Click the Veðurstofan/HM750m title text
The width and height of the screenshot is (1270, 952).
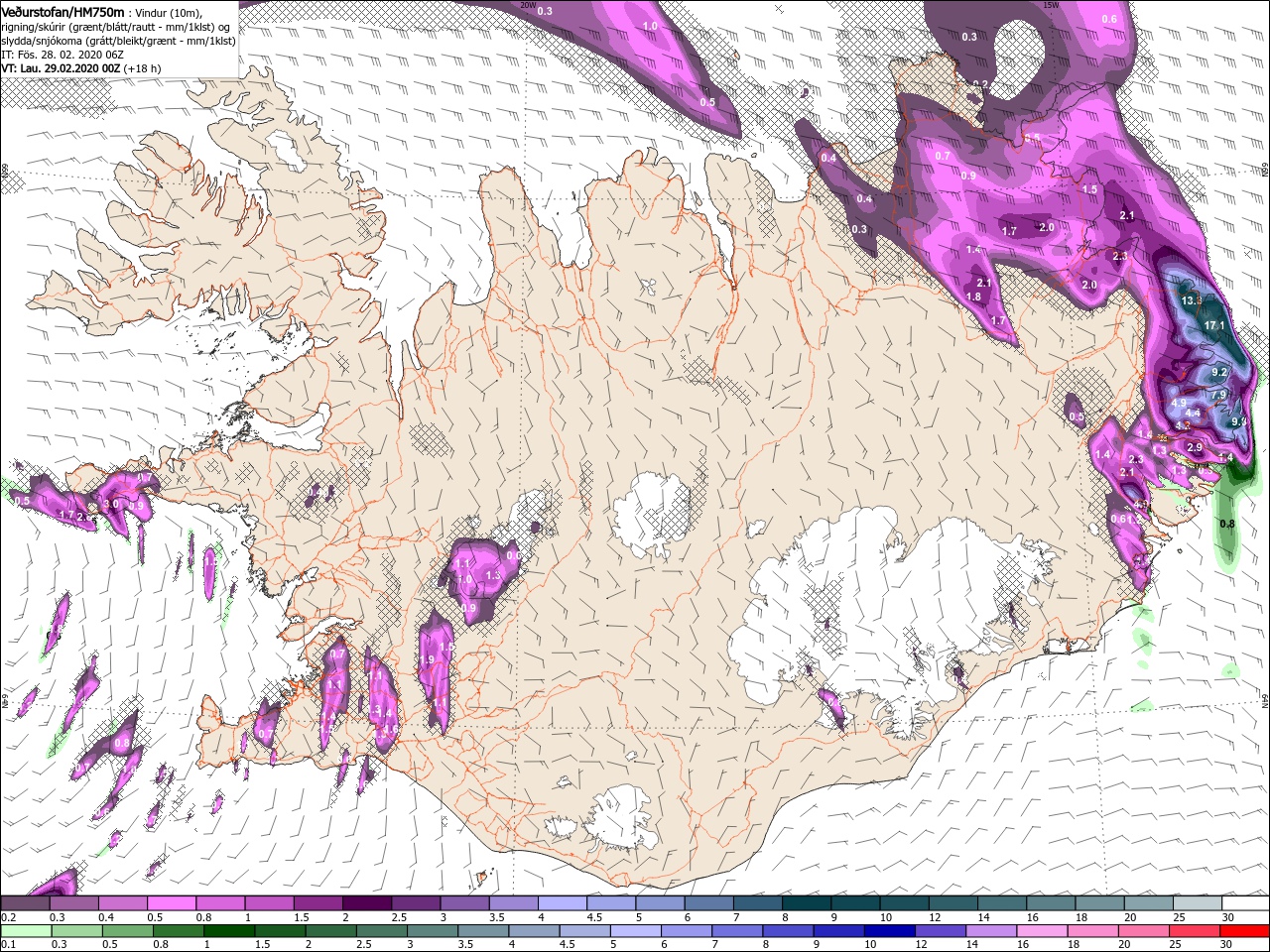63,11
